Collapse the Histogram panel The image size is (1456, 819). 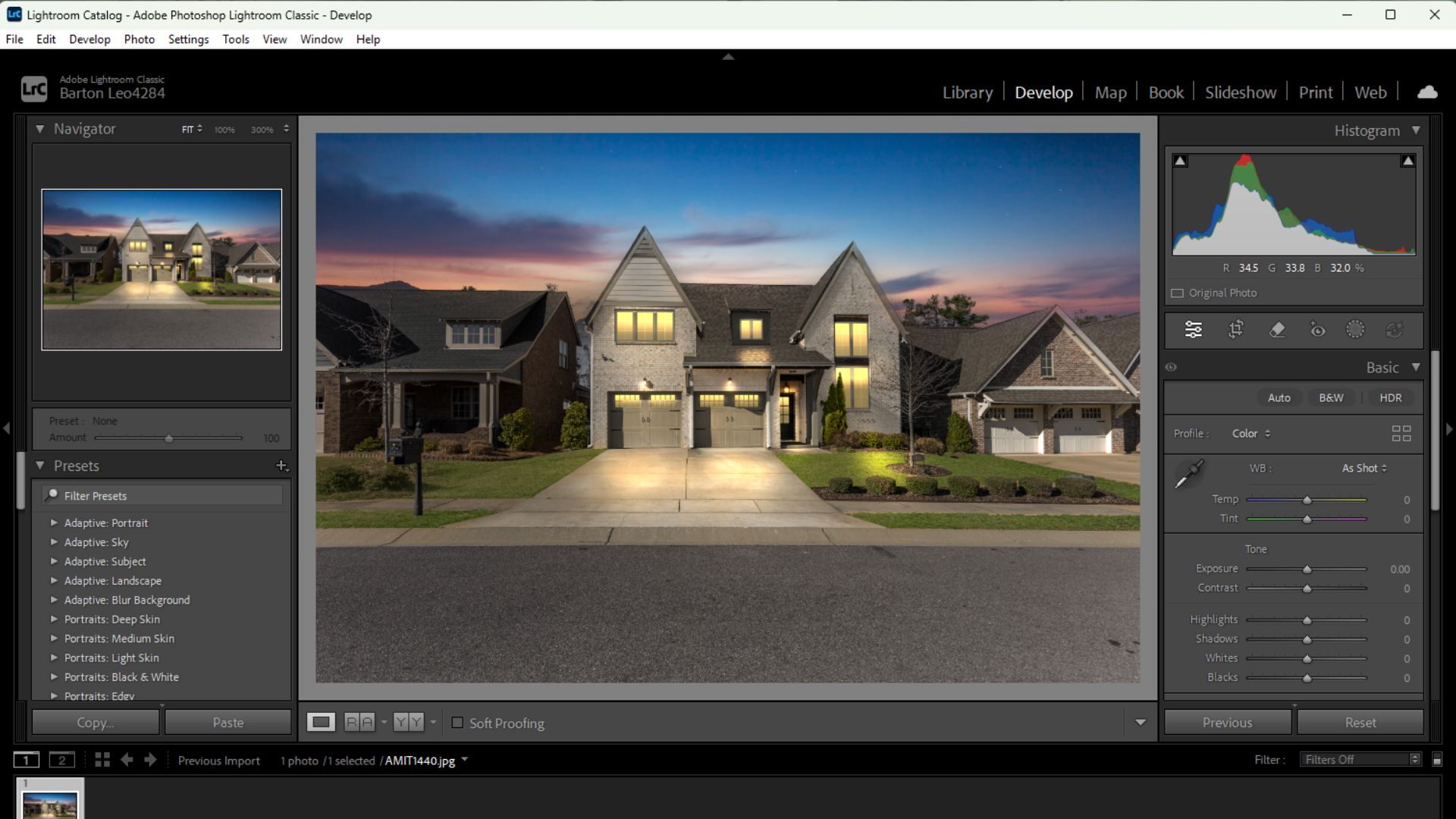coord(1416,130)
